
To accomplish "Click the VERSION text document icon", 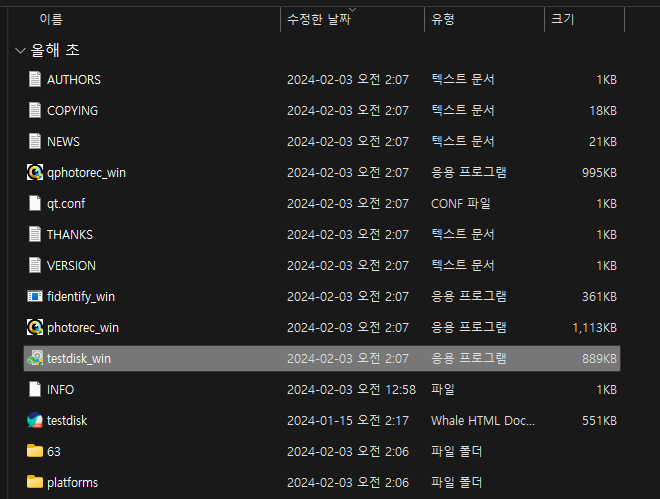I will pyautogui.click(x=35, y=265).
